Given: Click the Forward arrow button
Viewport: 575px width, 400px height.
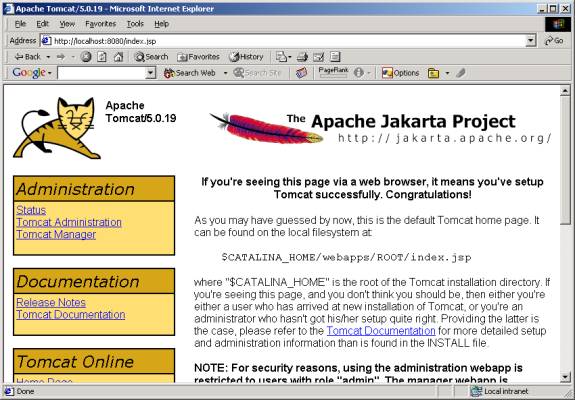Looking at the screenshot, I should (61, 57).
